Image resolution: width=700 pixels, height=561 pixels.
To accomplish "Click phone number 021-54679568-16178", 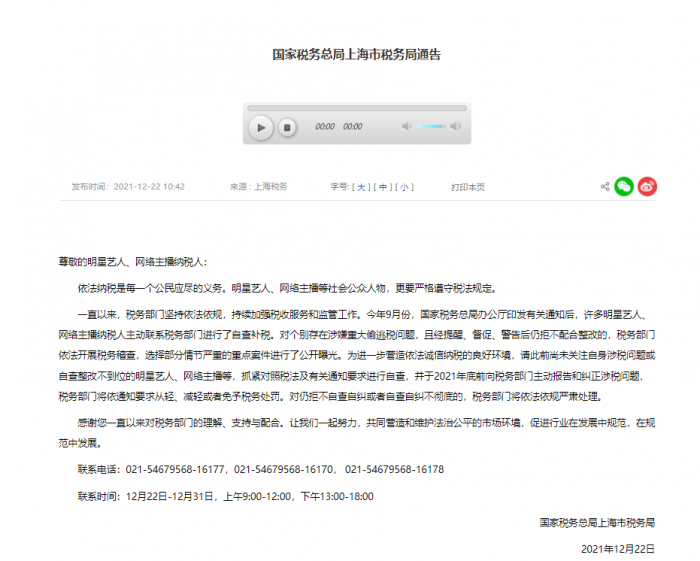I will point(395,470).
